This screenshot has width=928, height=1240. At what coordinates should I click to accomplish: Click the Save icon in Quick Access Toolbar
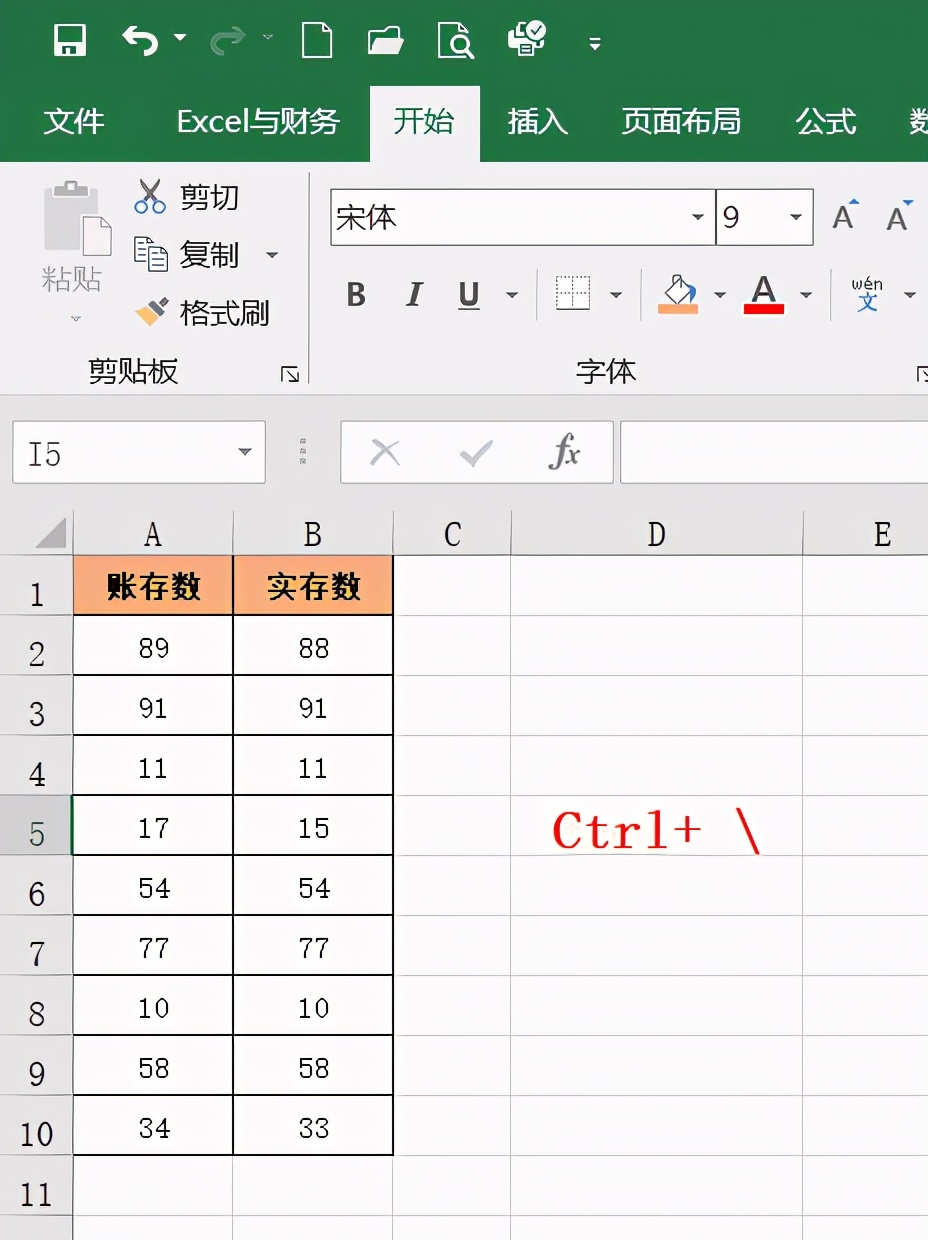69,41
